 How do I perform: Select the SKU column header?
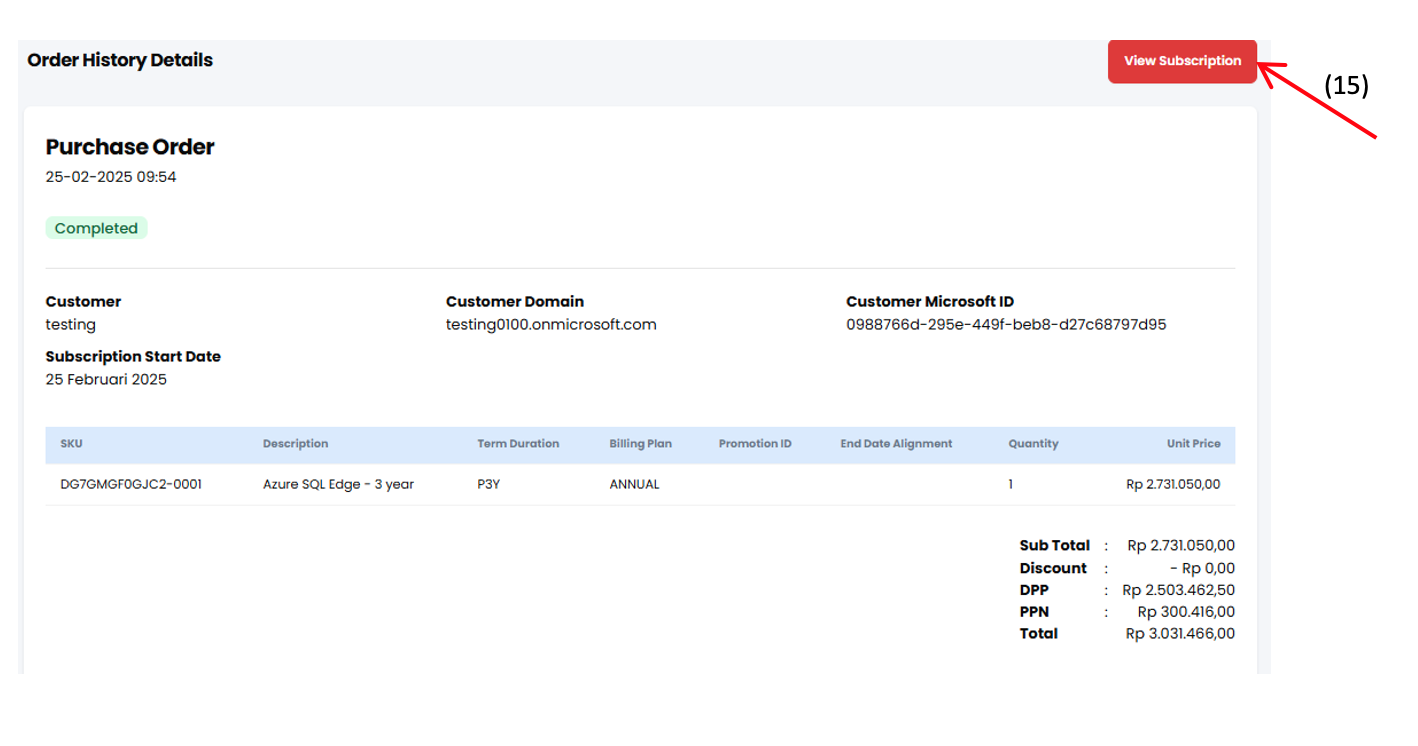[71, 444]
